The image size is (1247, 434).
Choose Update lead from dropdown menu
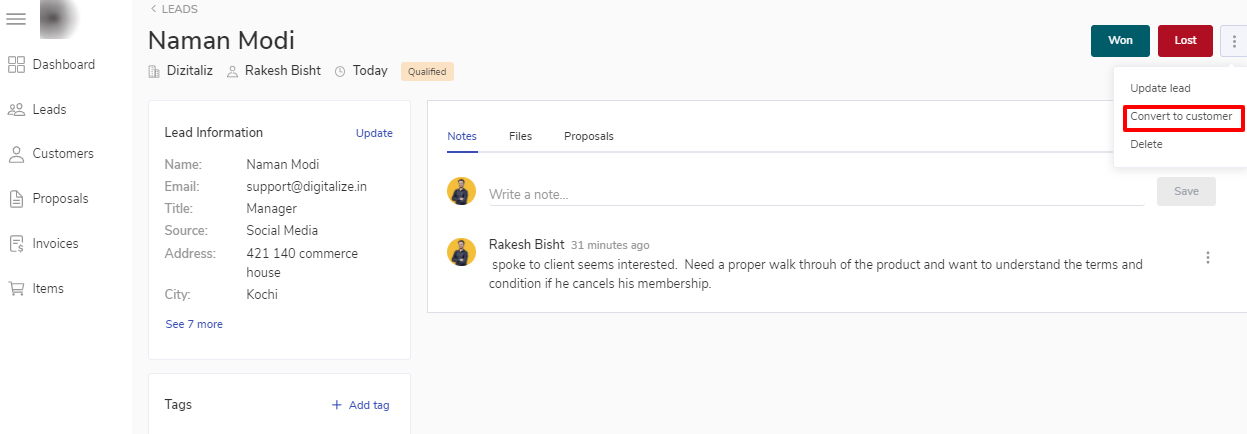click(x=1160, y=89)
